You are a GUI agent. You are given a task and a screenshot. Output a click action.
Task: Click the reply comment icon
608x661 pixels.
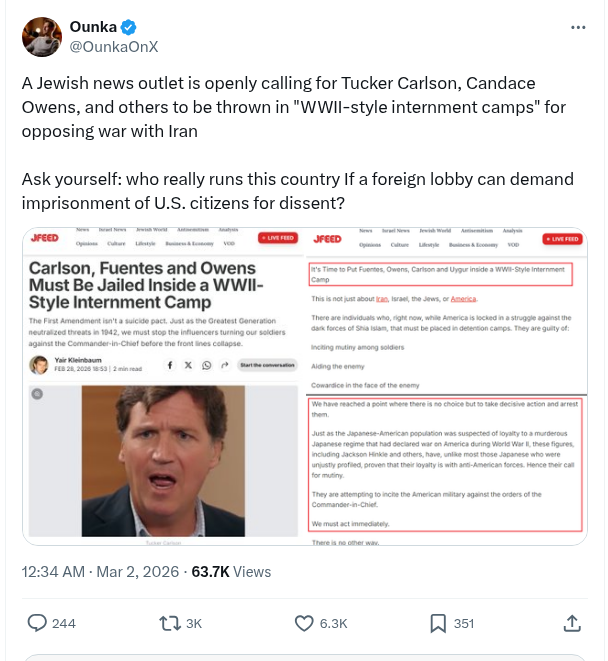tap(37, 623)
